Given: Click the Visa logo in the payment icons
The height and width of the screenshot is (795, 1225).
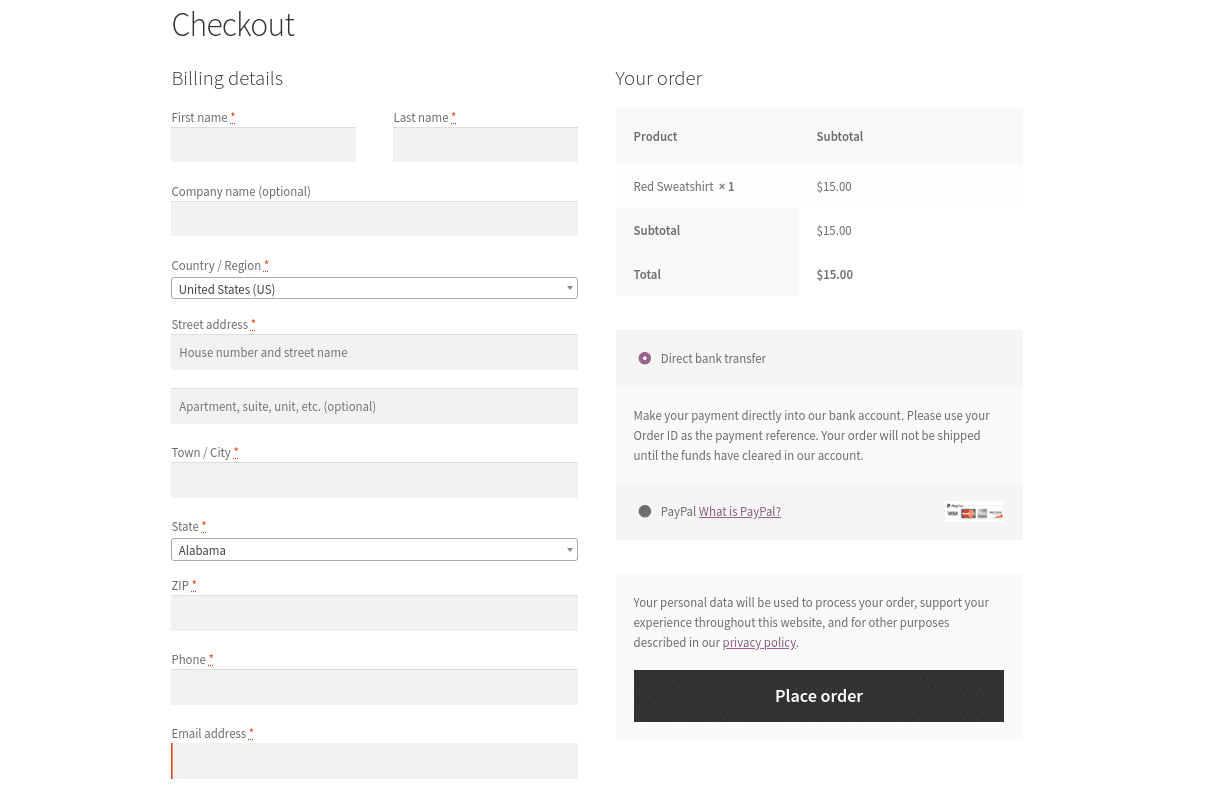Looking at the screenshot, I should [952, 513].
